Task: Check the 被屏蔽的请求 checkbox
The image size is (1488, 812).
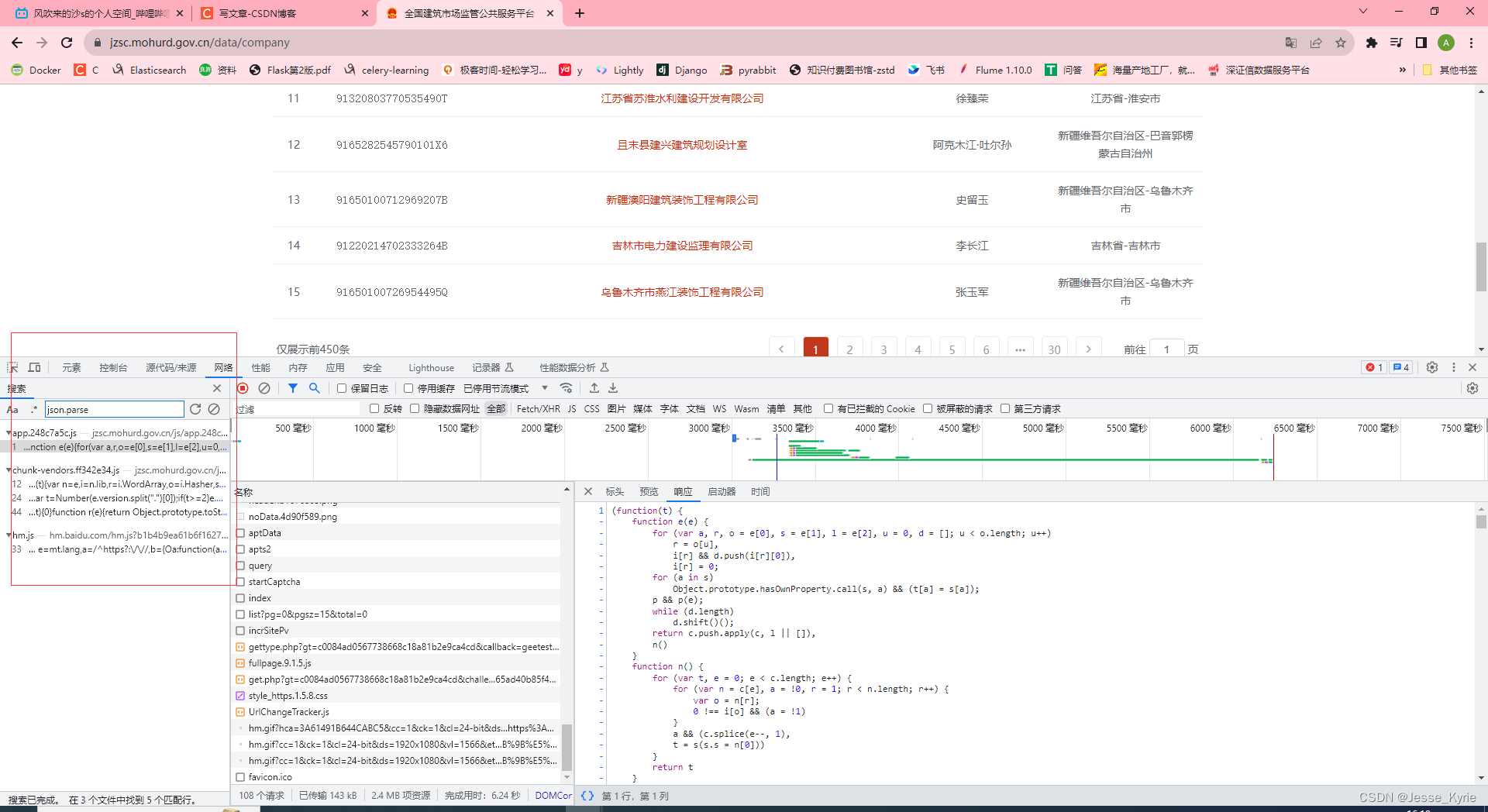Action: click(x=928, y=408)
